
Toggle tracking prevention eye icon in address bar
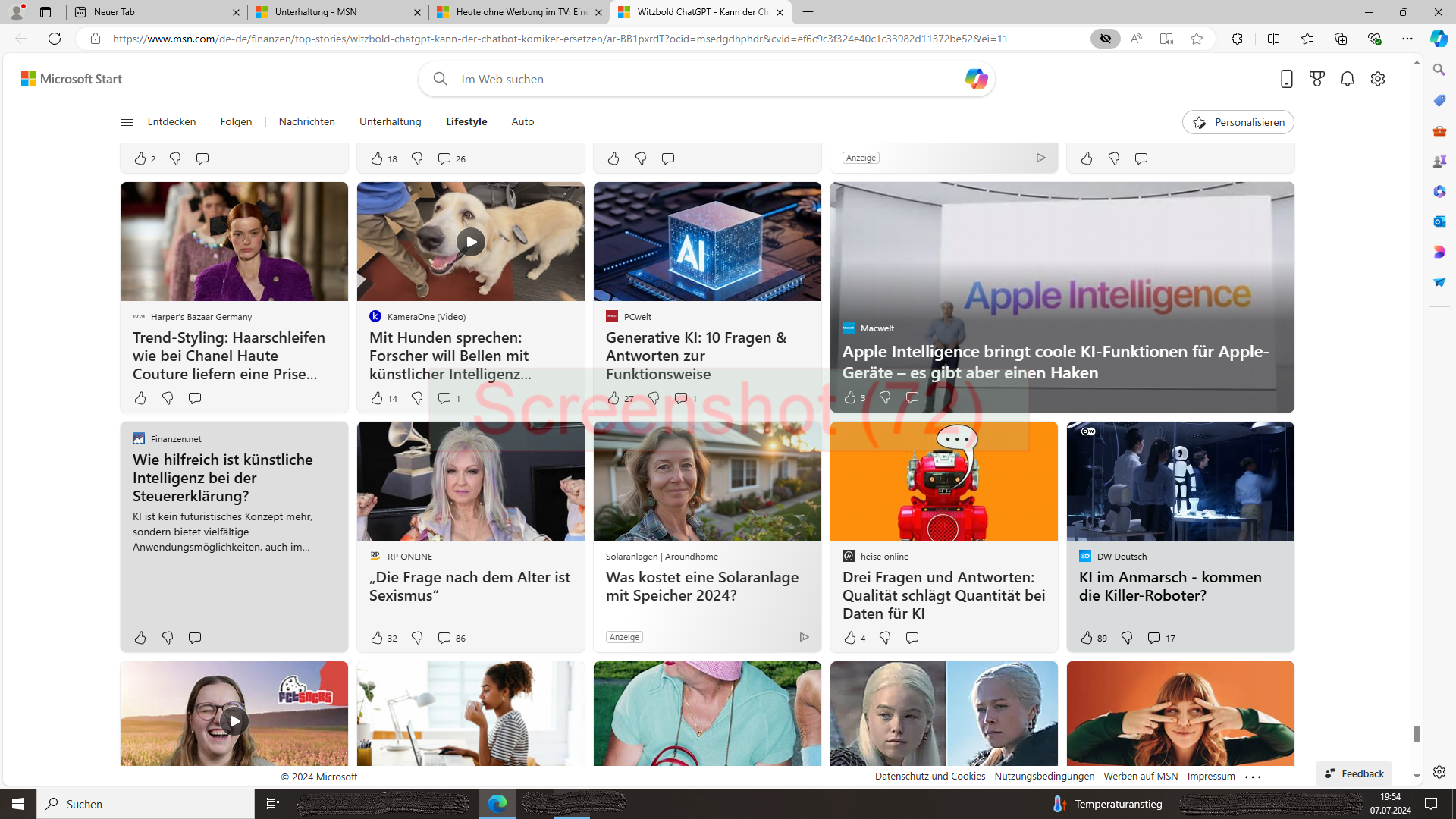(x=1106, y=39)
